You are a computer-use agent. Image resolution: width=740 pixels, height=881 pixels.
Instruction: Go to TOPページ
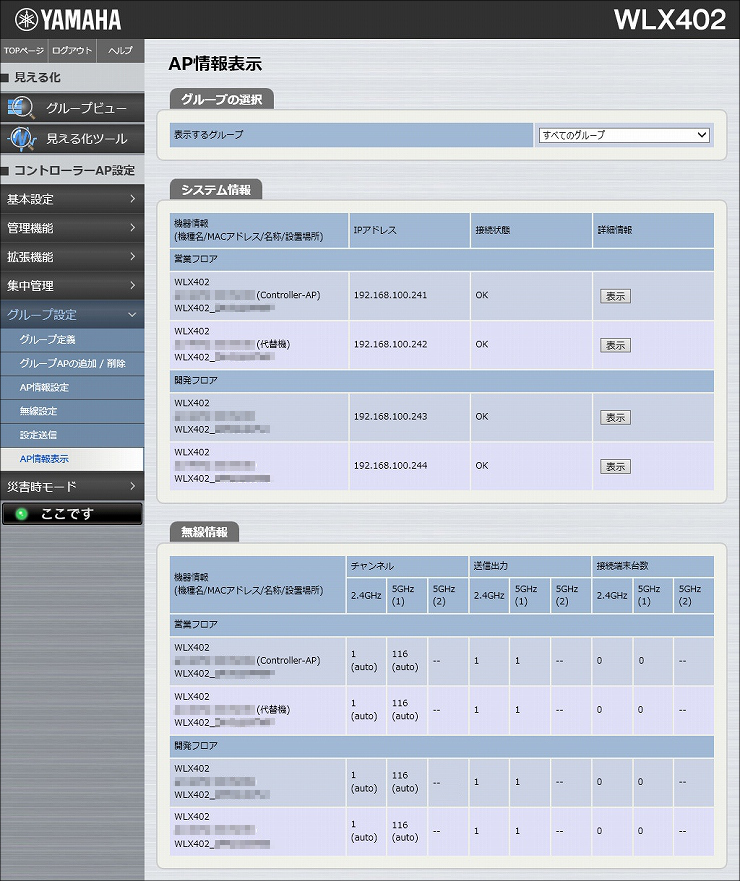point(24,51)
